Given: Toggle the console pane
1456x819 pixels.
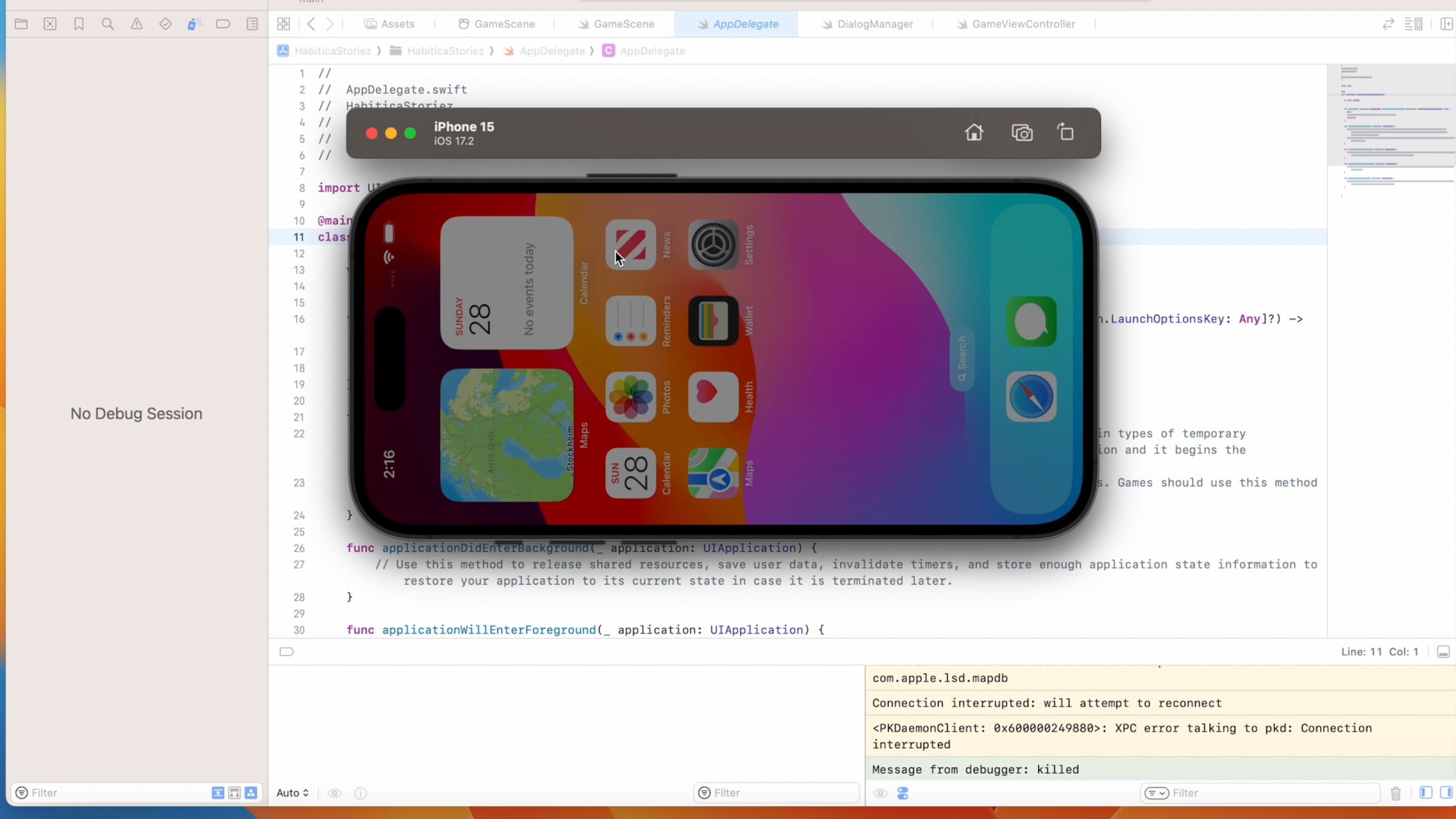Looking at the screenshot, I should click(1446, 793).
